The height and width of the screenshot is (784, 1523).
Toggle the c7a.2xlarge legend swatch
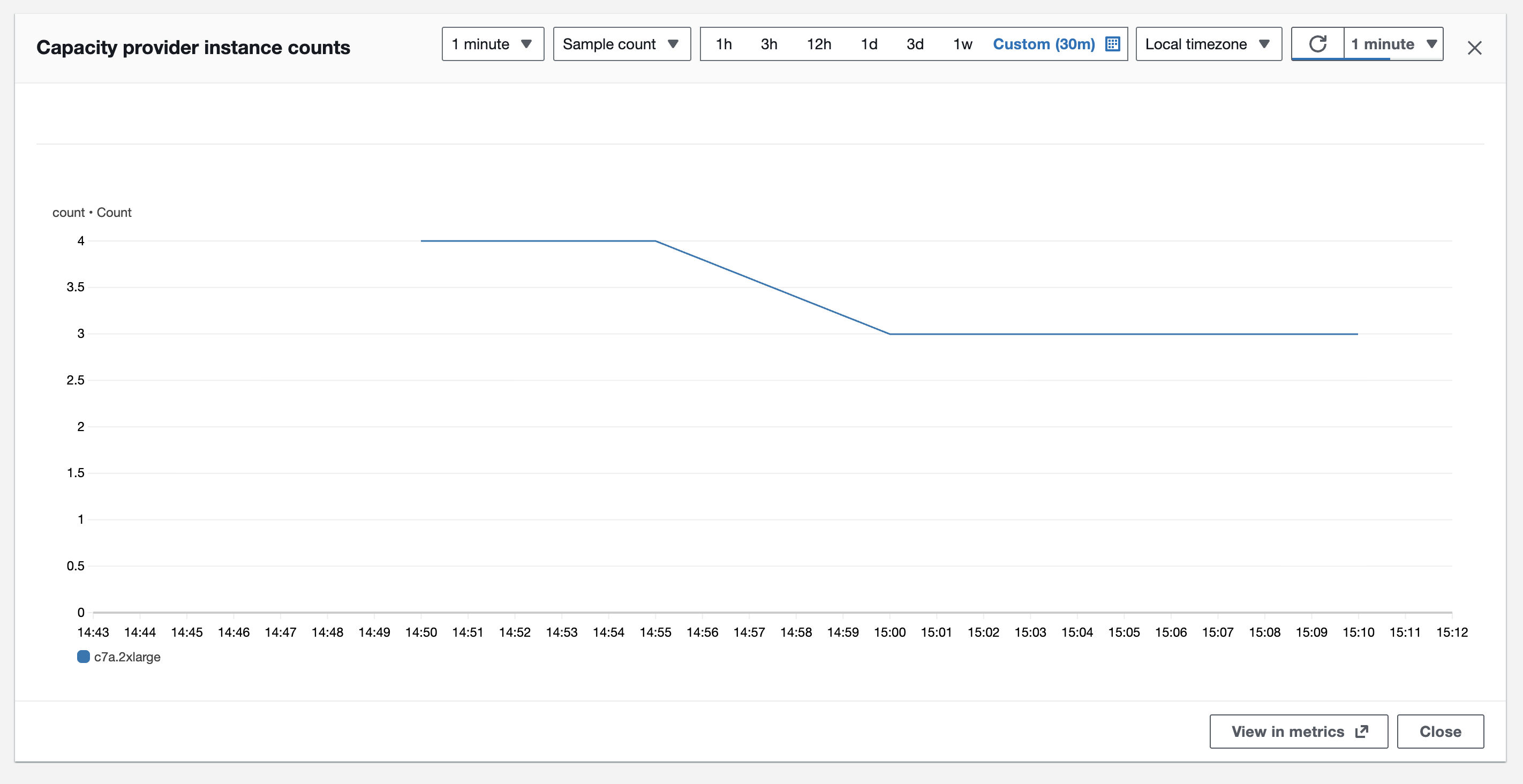84,657
